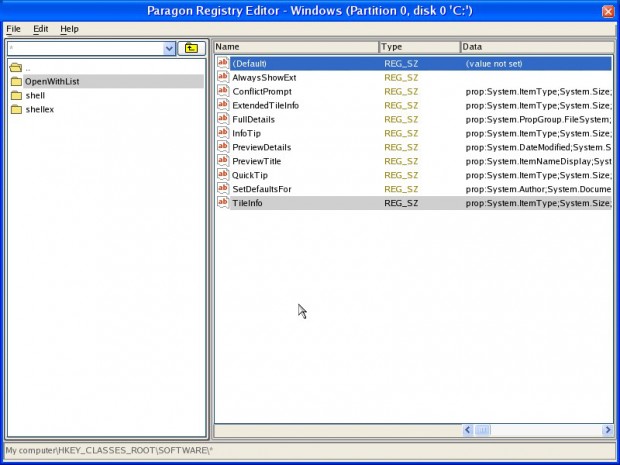Click the shellex folder icon

[x=16, y=109]
